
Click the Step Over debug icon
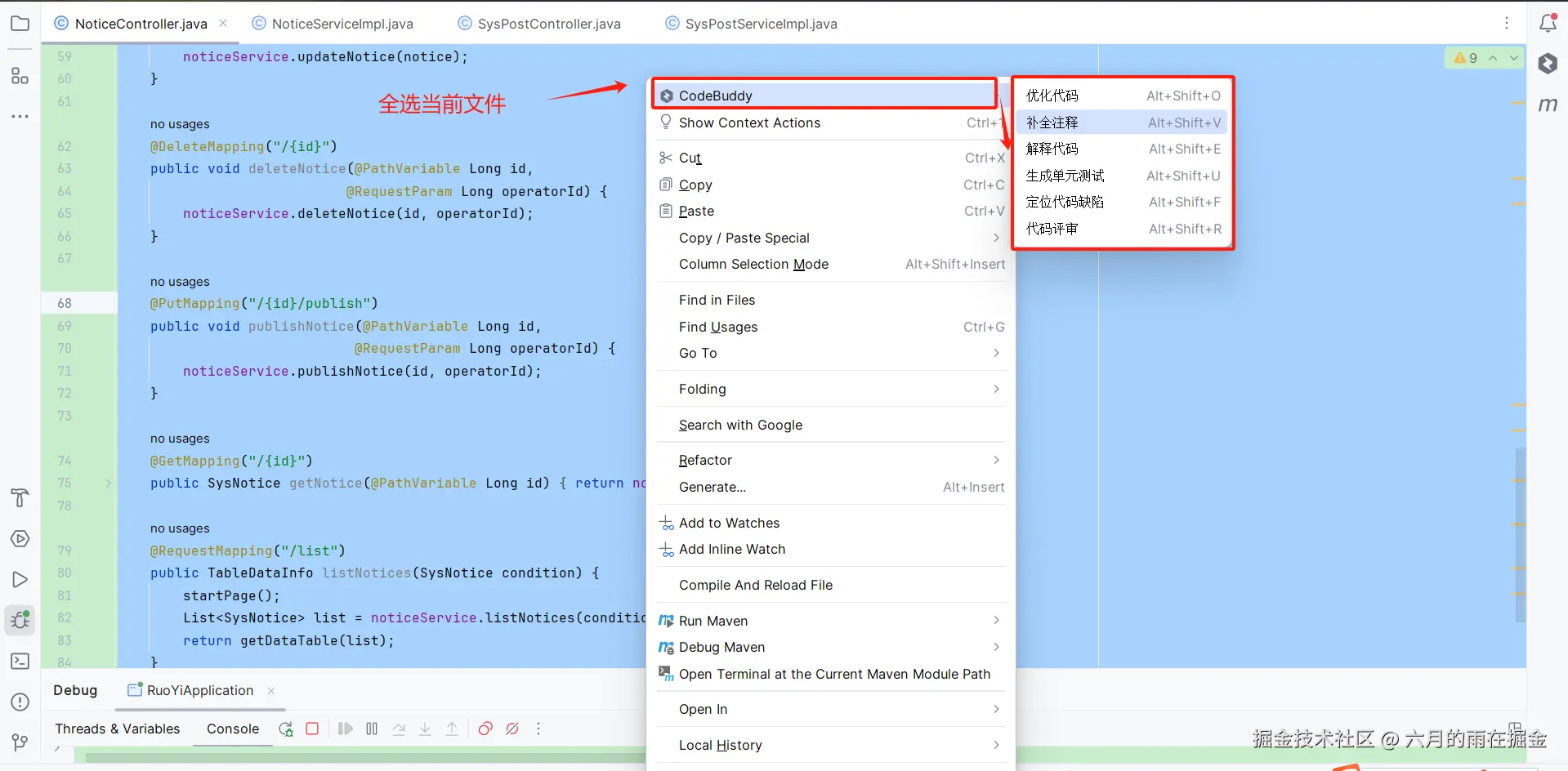(x=399, y=729)
